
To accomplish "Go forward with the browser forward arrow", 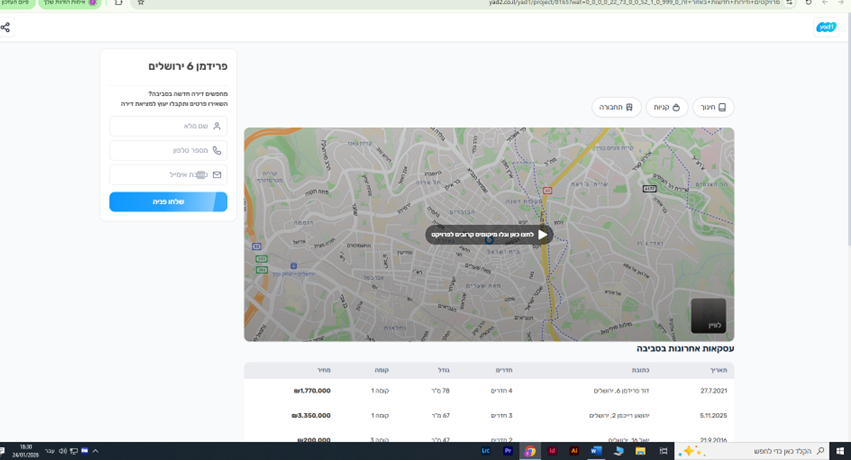I will click(x=825, y=3).
